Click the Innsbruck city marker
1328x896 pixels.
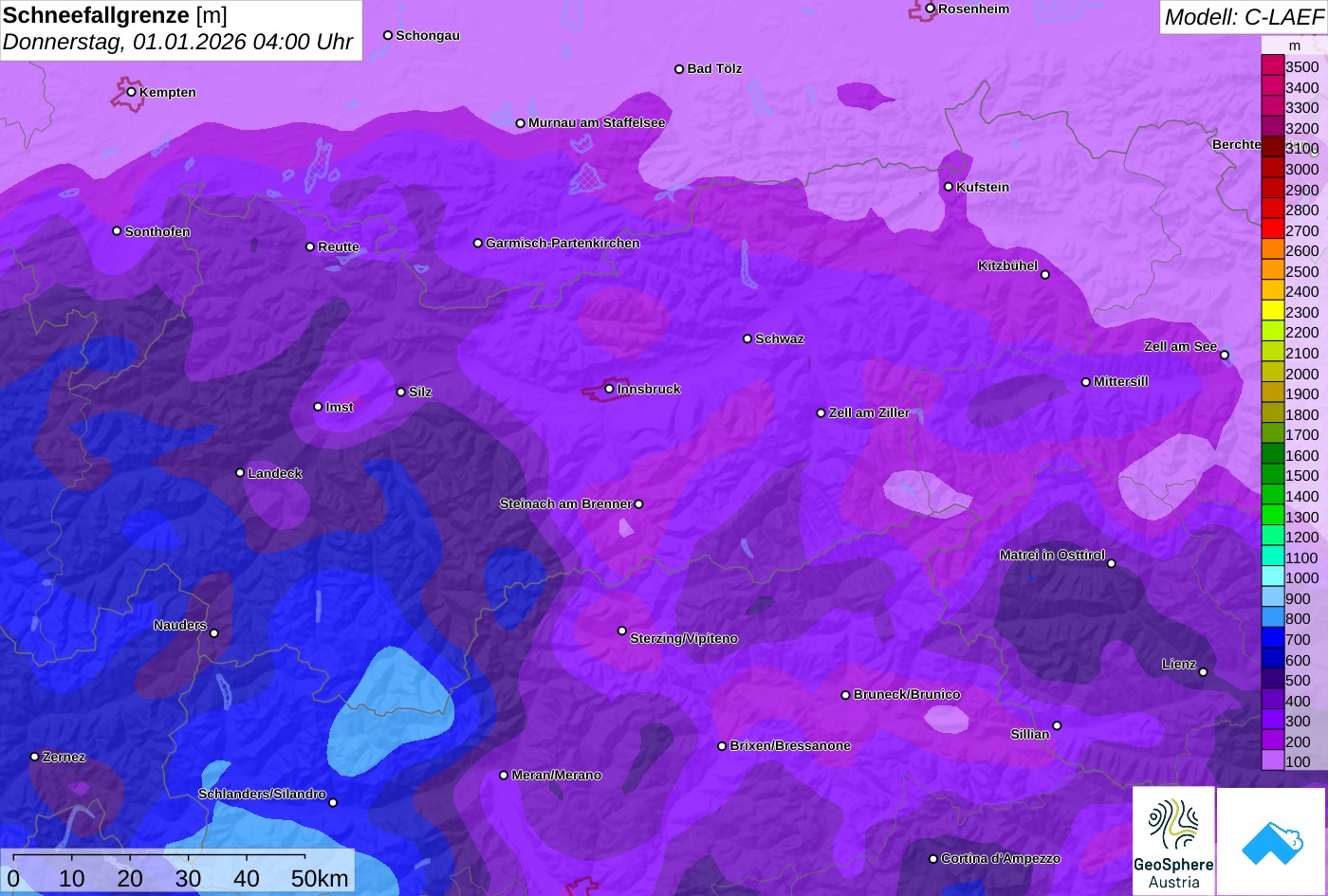coord(609,389)
